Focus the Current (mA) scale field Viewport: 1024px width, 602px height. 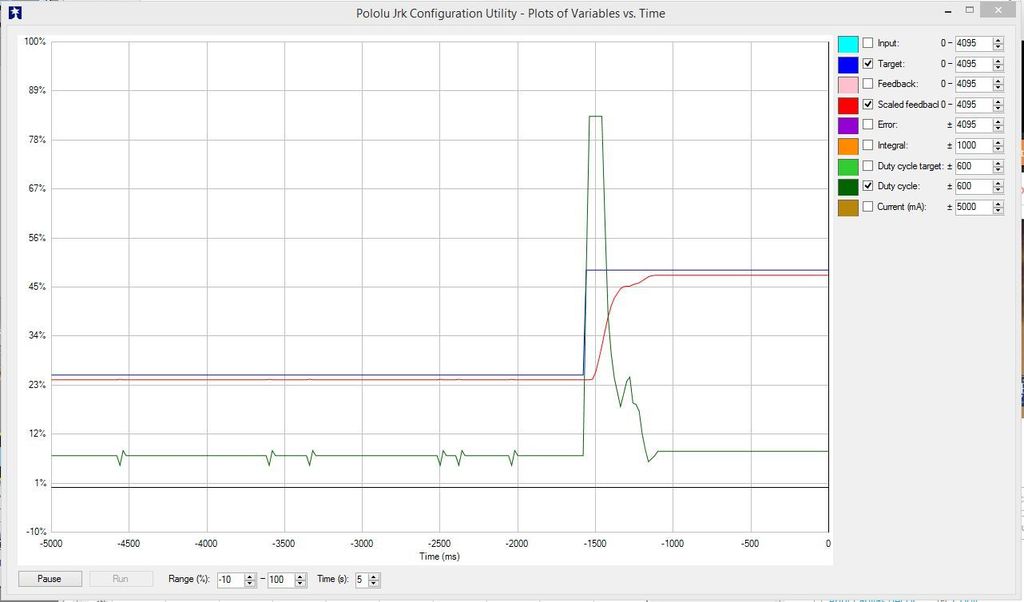(974, 207)
